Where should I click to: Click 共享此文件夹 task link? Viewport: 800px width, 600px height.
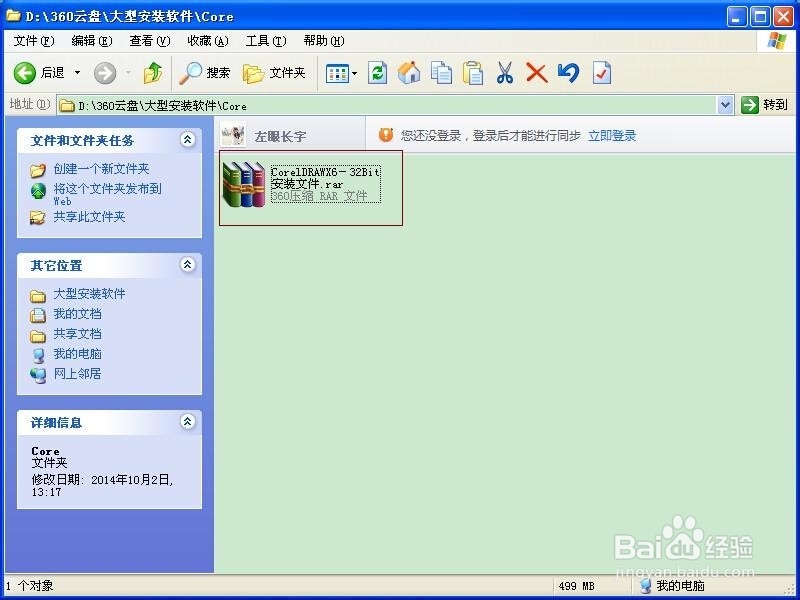tap(89, 217)
